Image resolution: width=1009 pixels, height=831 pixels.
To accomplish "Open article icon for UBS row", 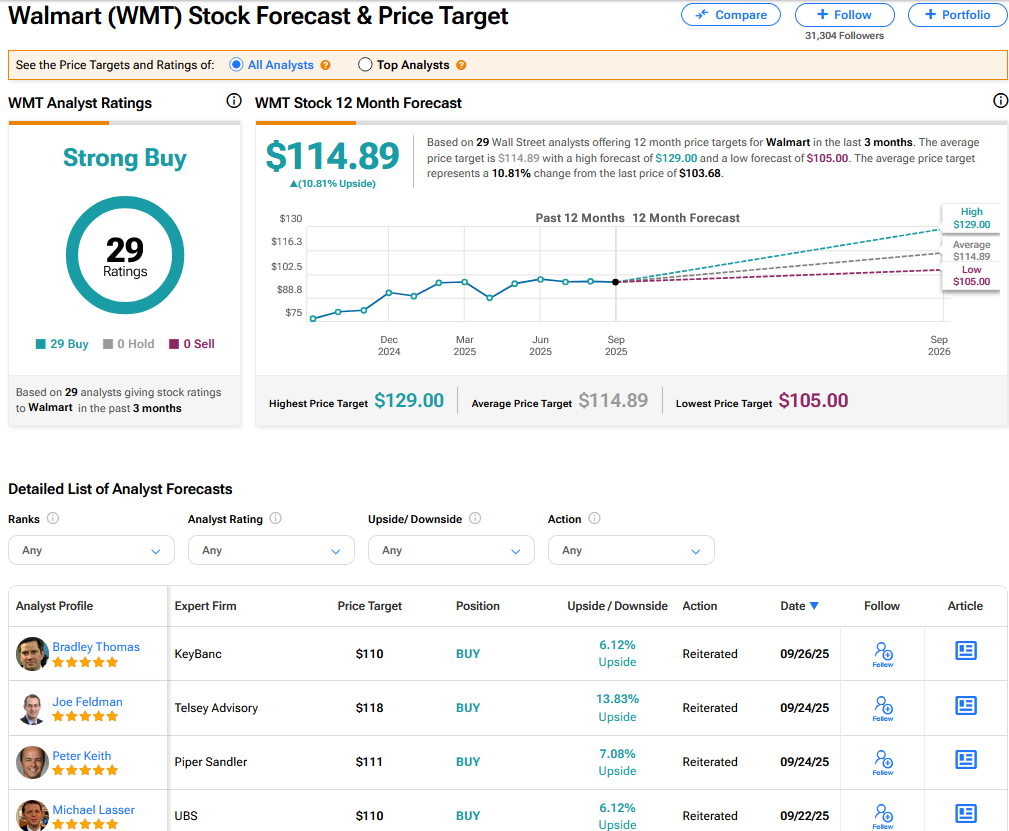I will pyautogui.click(x=966, y=814).
